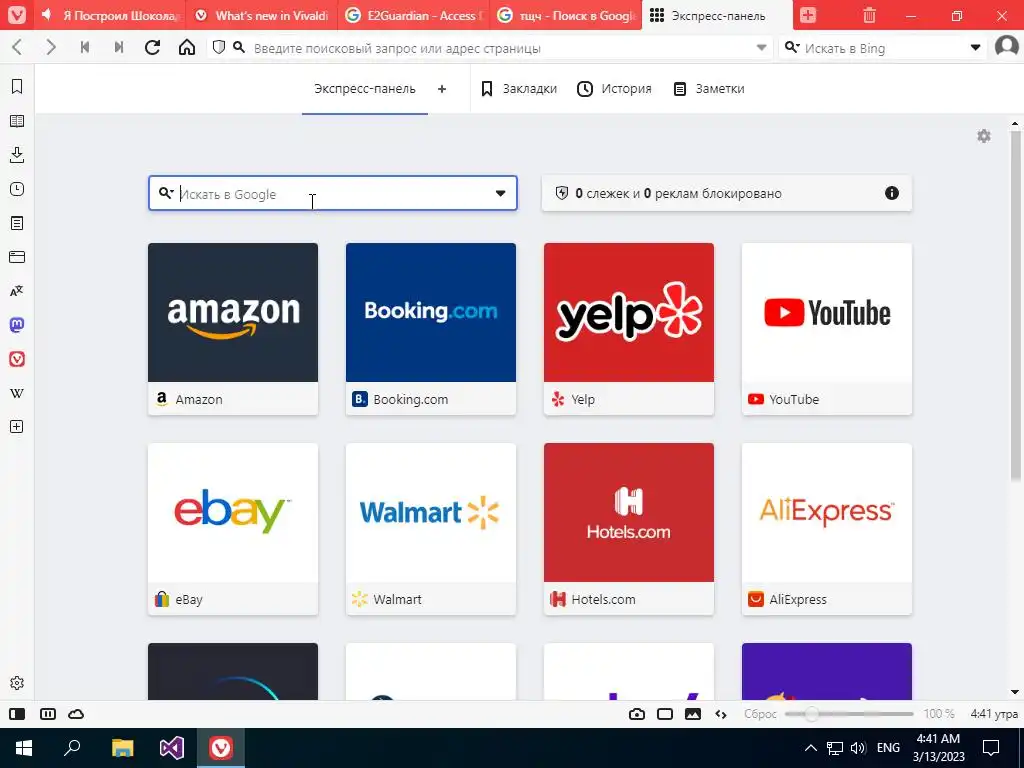
Task: Open page tiling options
Action: coord(665,714)
